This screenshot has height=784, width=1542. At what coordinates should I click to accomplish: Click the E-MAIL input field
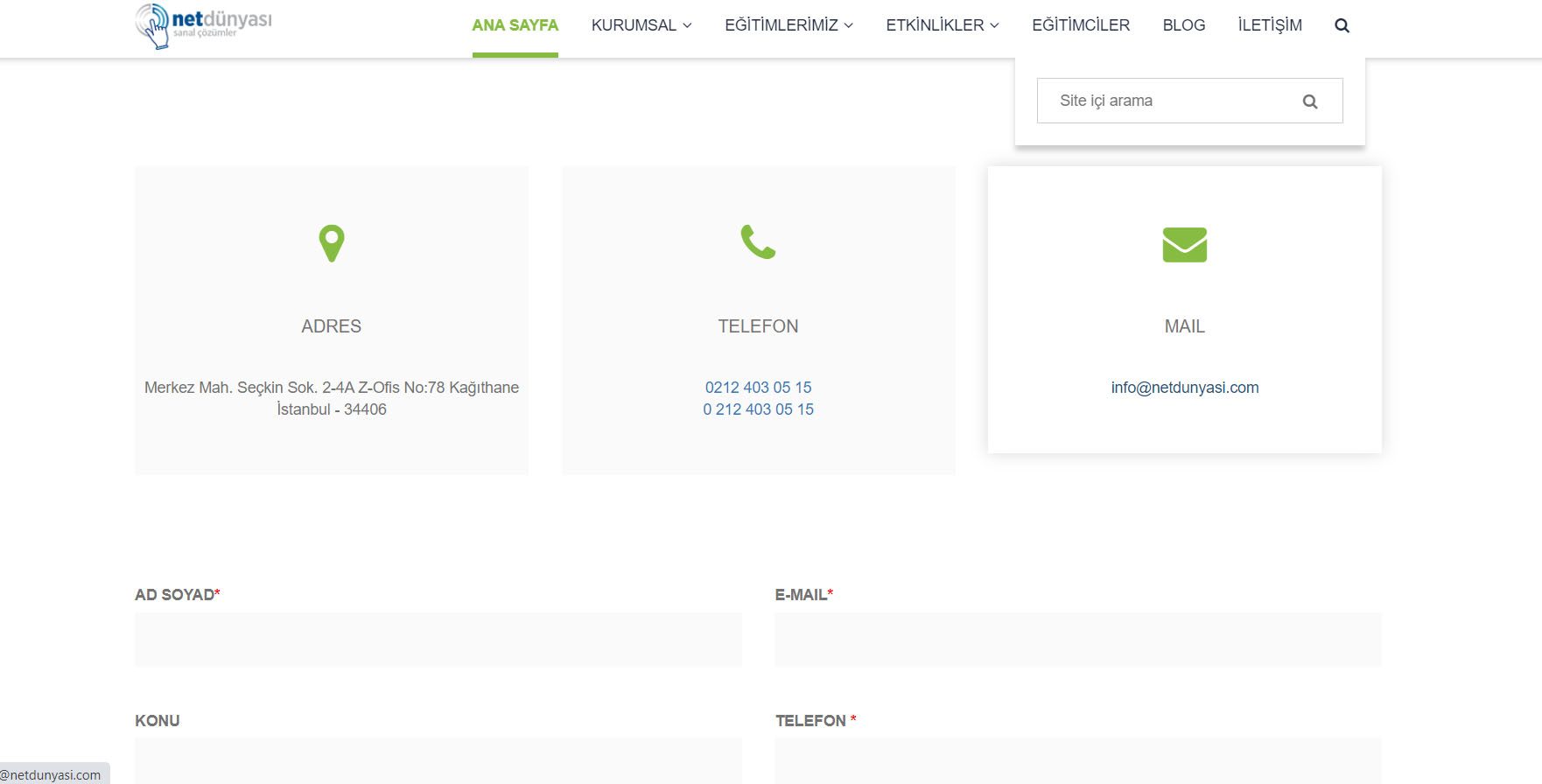point(1078,639)
